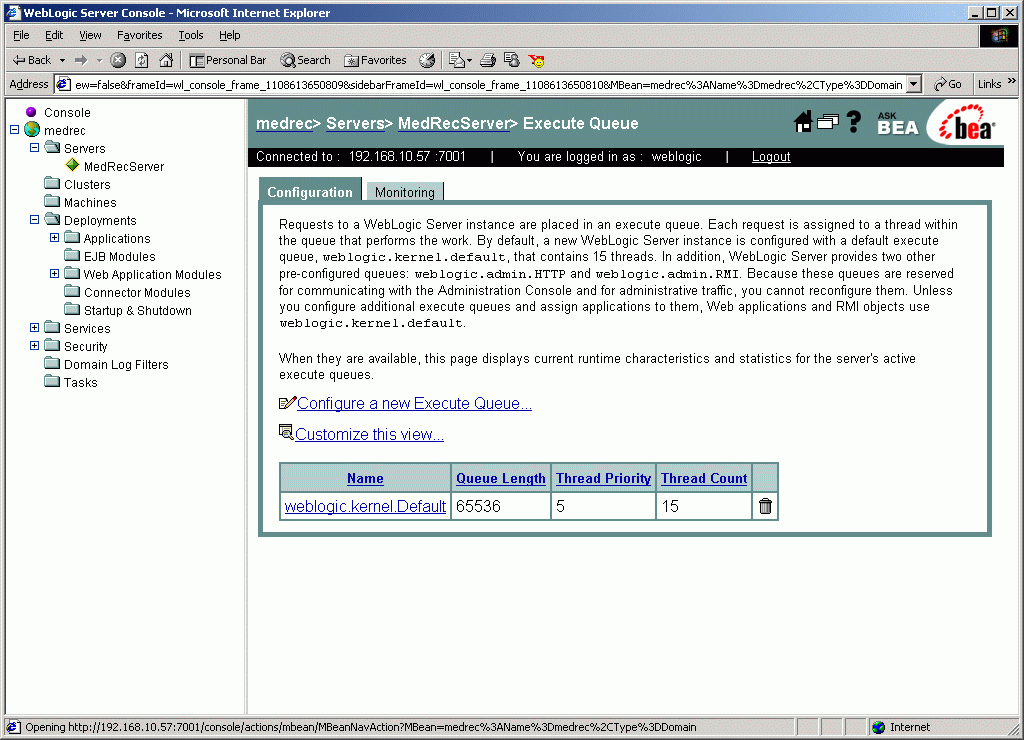Open the weblogic.kernel.Default queue link
Viewport: 1024px width, 740px height.
[365, 506]
